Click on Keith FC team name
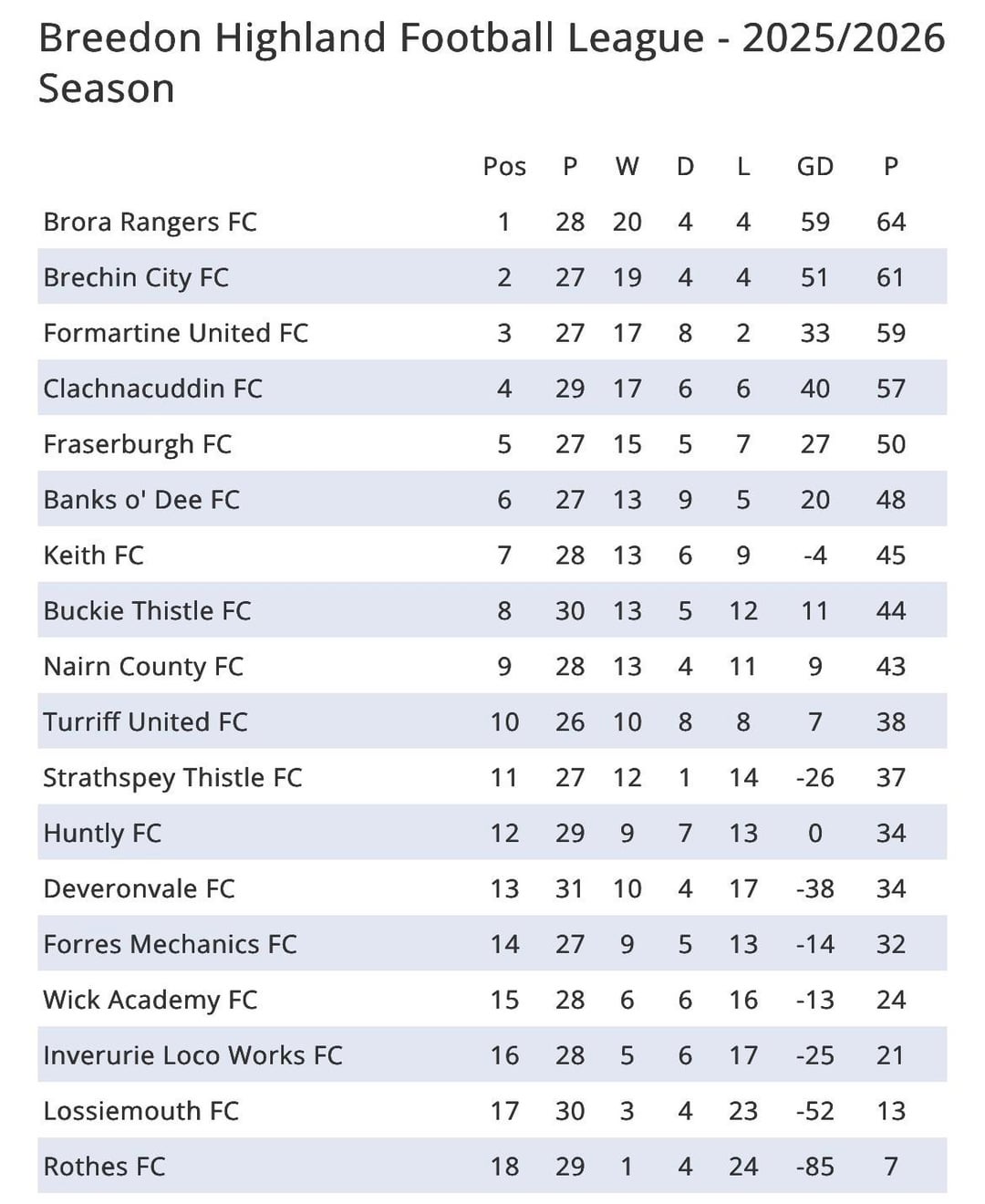985x1204 pixels. (94, 556)
